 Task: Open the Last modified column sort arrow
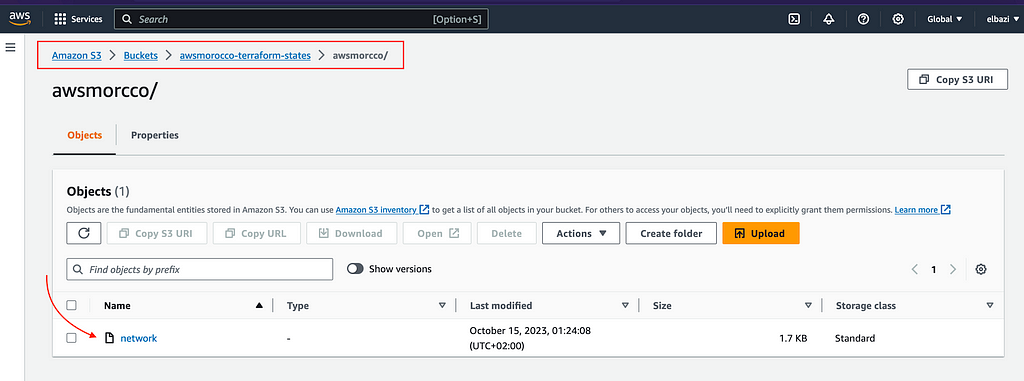pyautogui.click(x=625, y=305)
